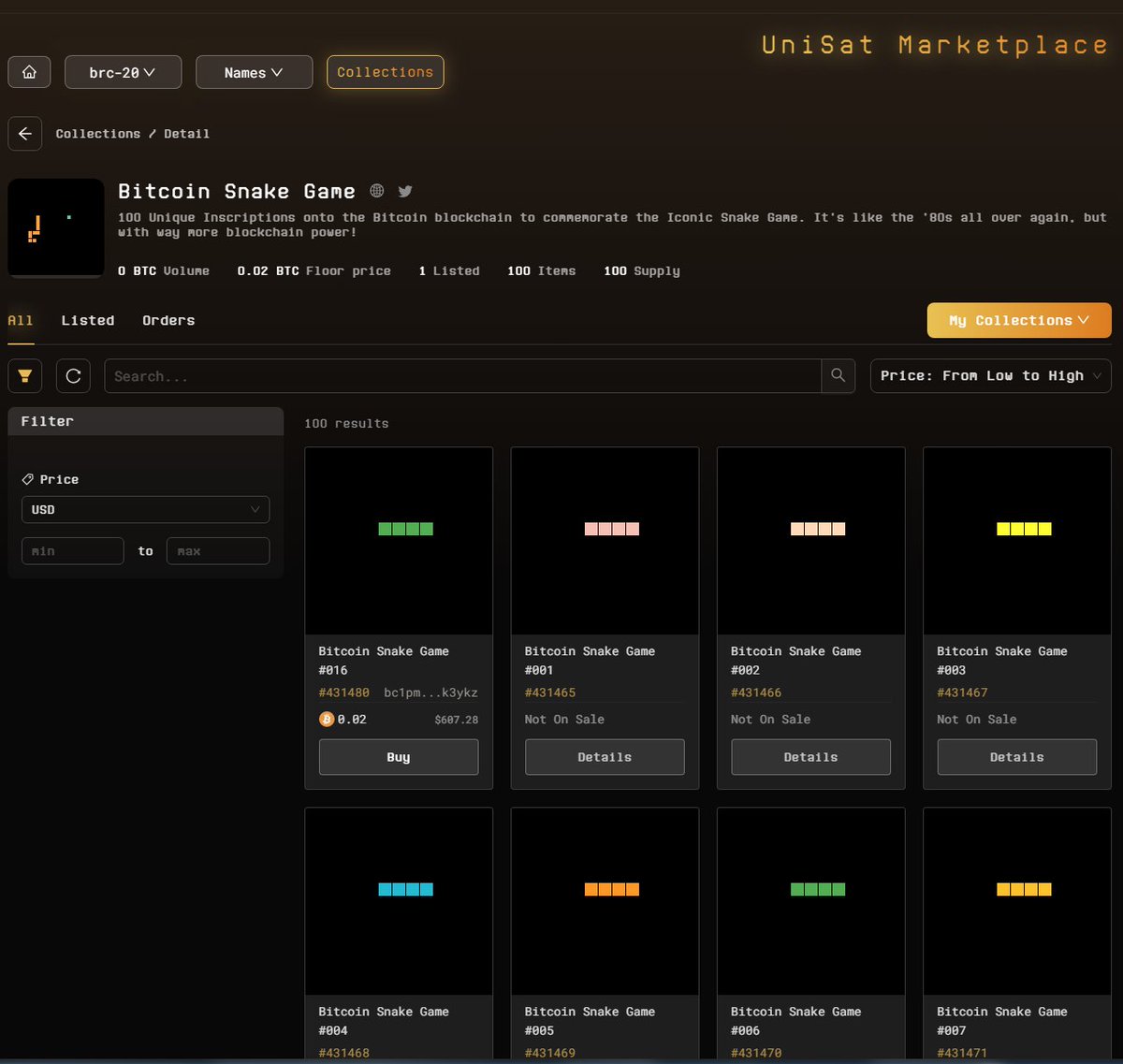Open the Names dropdown
This screenshot has height=1064, width=1123.
[x=255, y=72]
